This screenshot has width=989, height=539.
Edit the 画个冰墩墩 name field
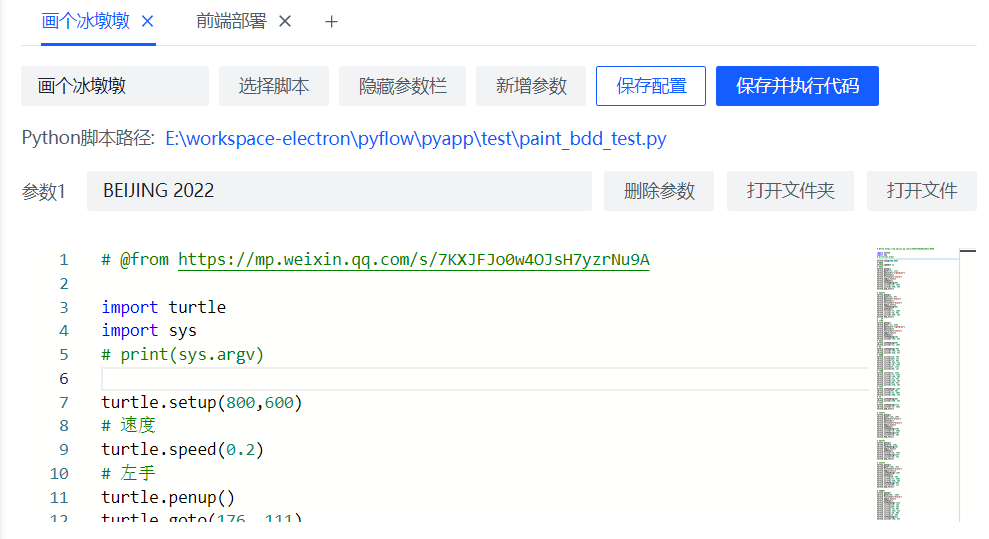click(114, 86)
